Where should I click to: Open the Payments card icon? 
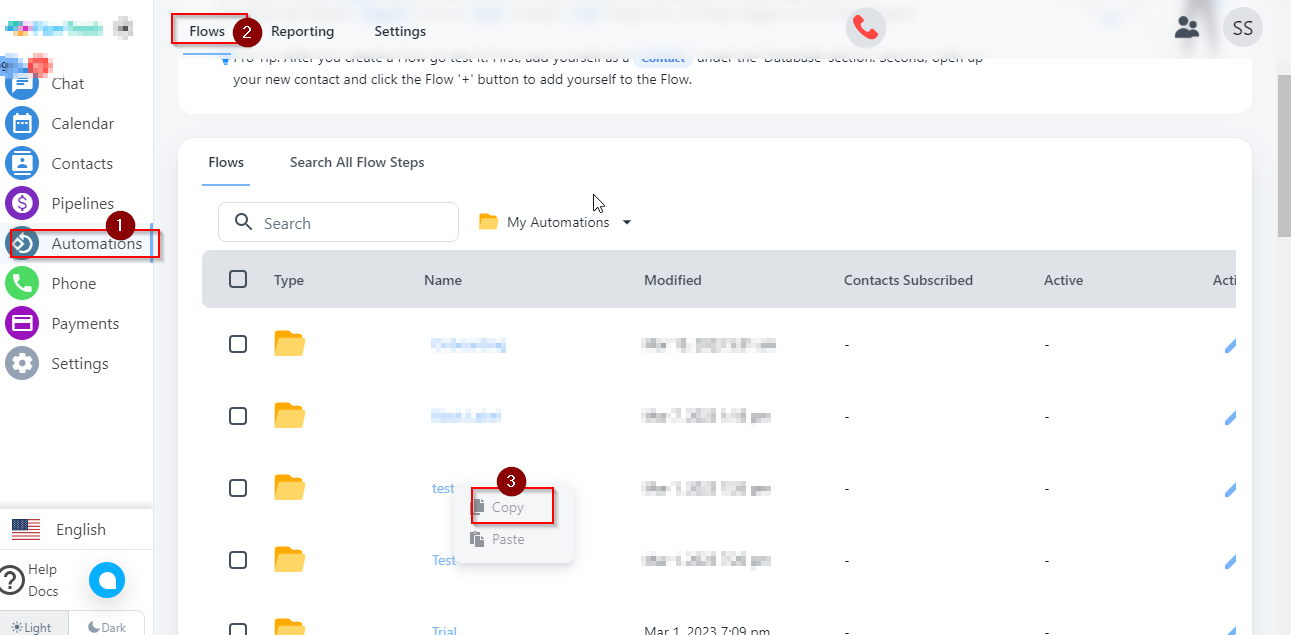(x=22, y=324)
